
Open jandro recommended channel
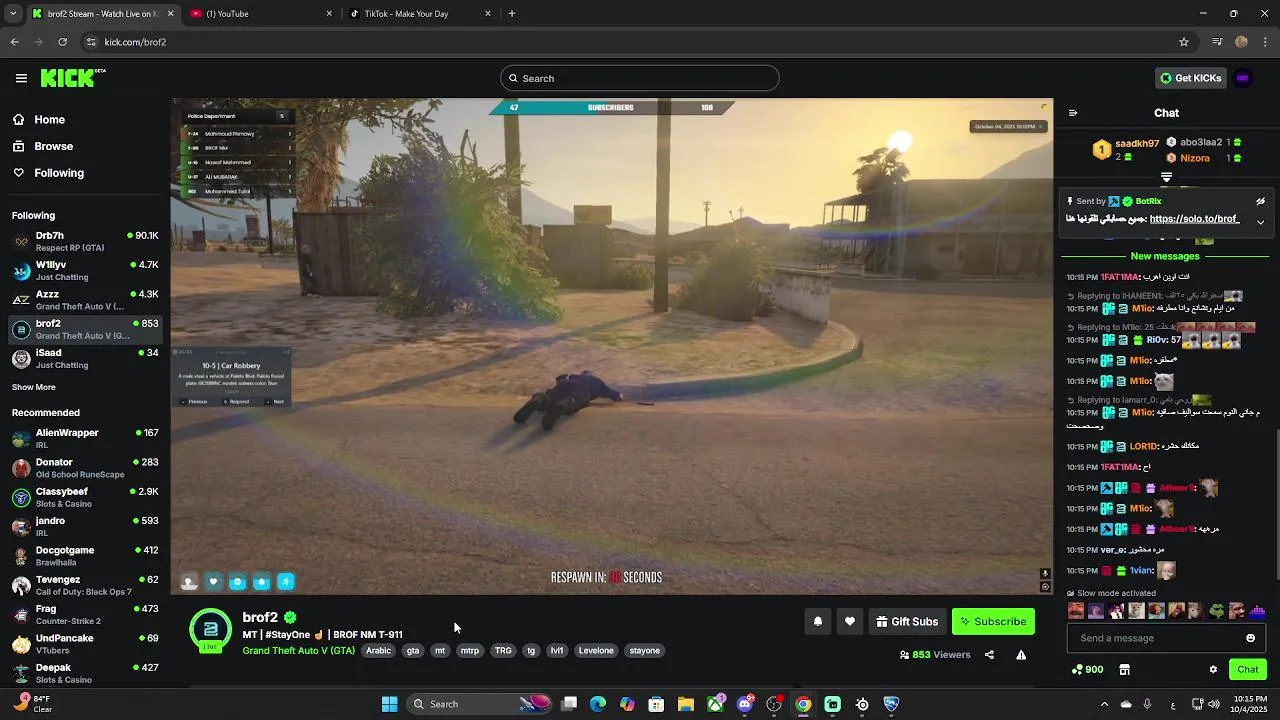[85, 526]
